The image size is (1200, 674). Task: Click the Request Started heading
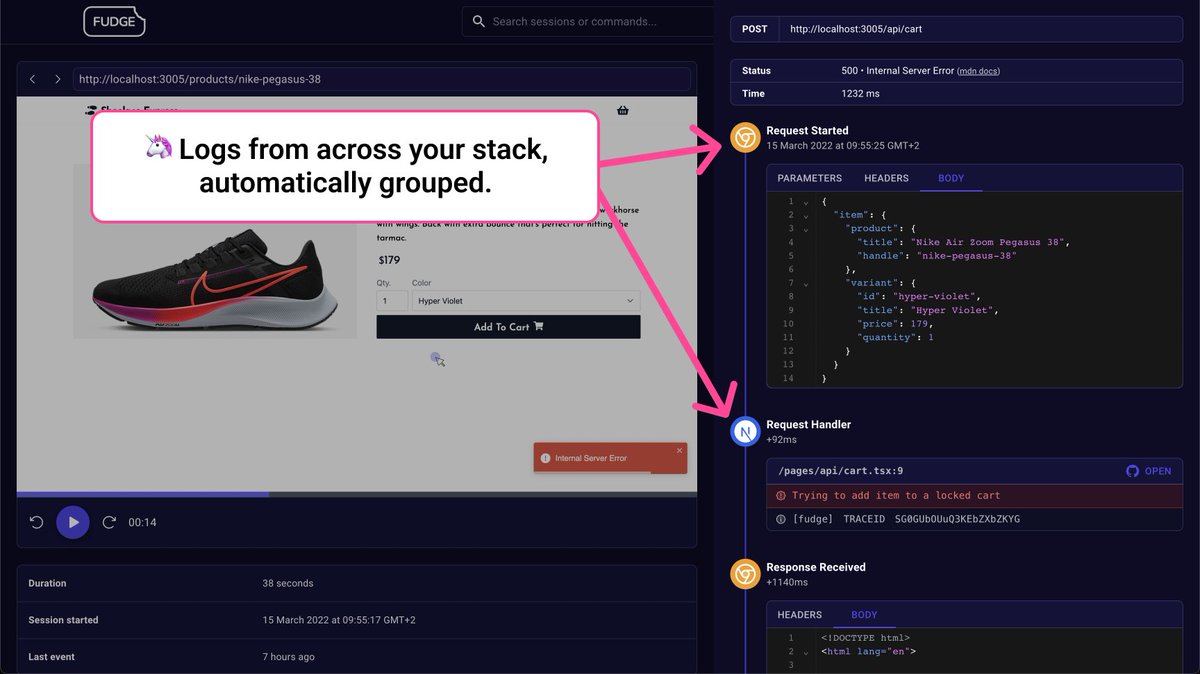807,131
